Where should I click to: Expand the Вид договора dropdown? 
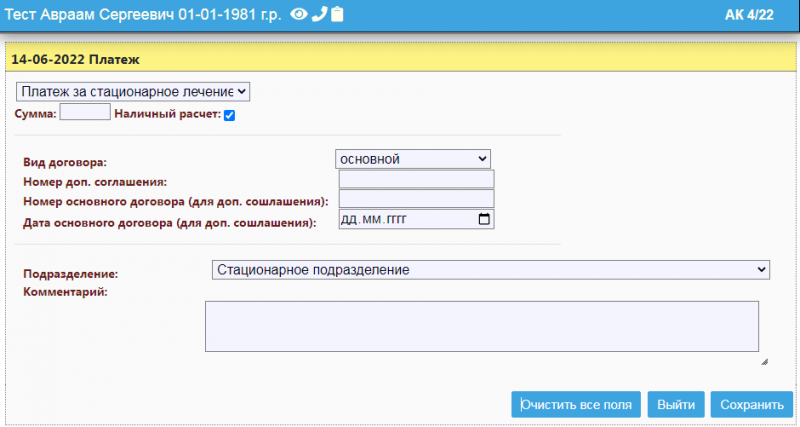(x=413, y=159)
